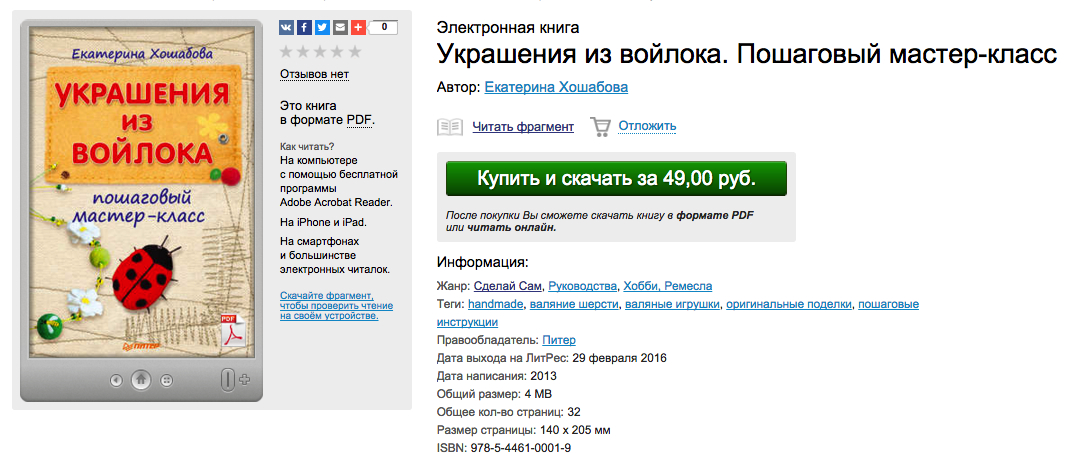Open Отзывов нет reviews link
The width and height of the screenshot is (1072, 468).
point(314,74)
